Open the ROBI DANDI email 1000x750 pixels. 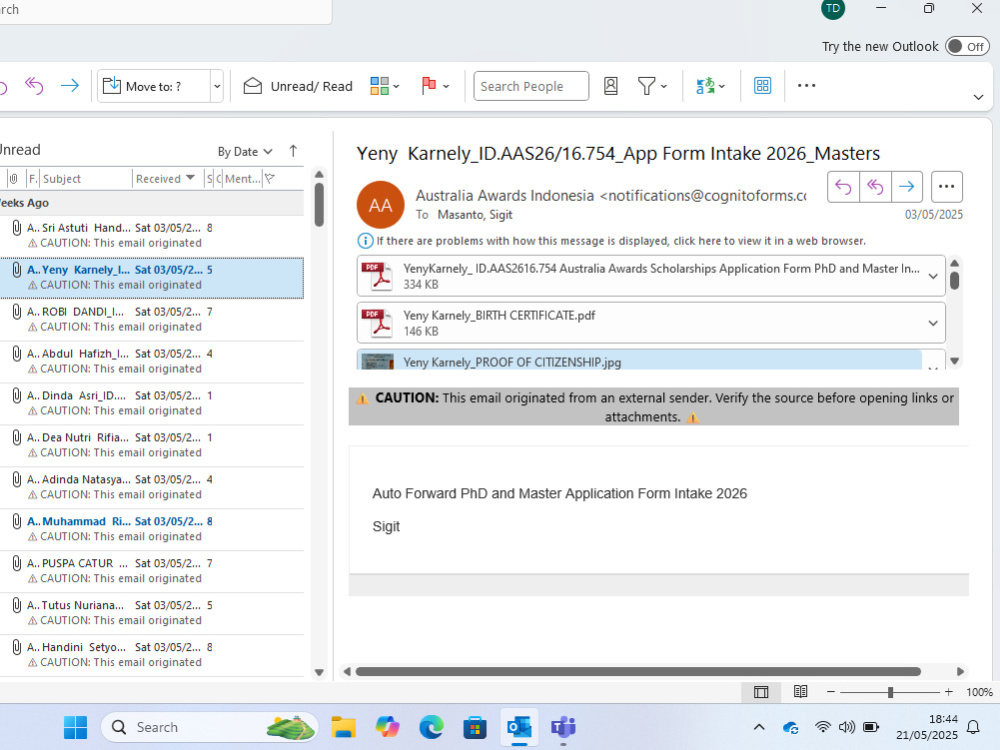pyautogui.click(x=152, y=320)
